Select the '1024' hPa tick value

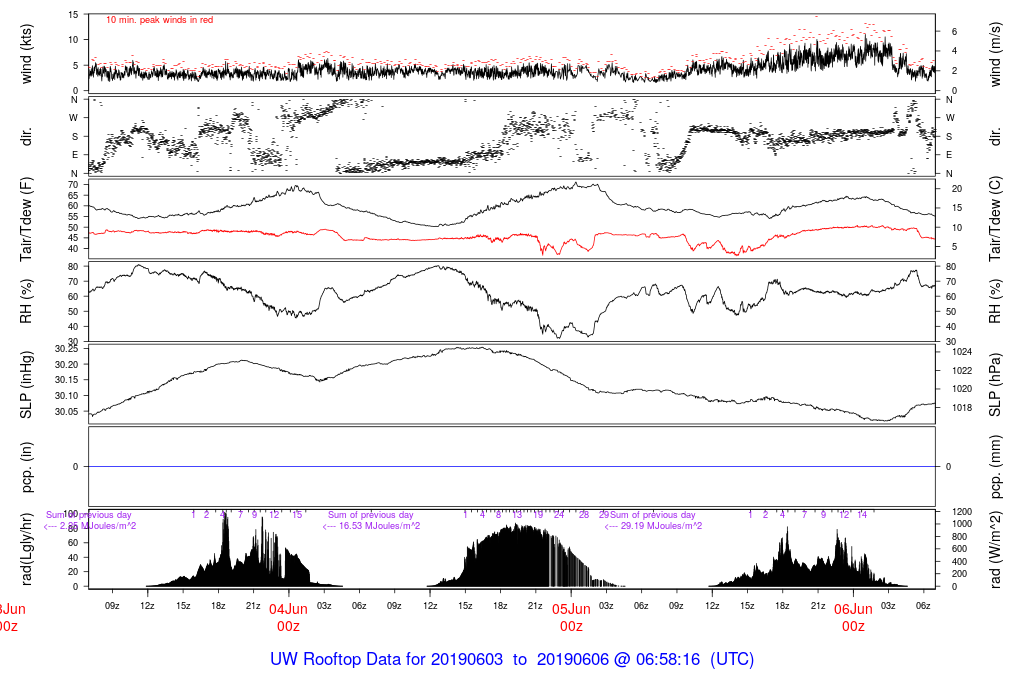[x=962, y=352]
